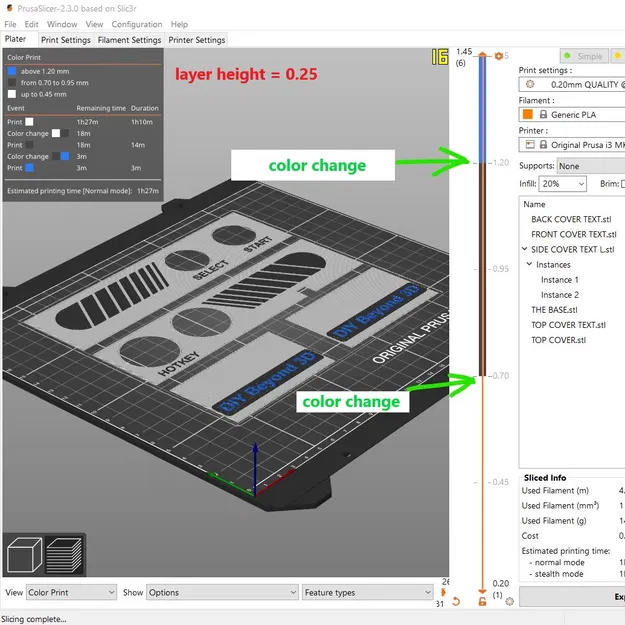625x625 pixels.
Task: Click the horizontal slider's orange arrow thumb
Action: point(443,592)
